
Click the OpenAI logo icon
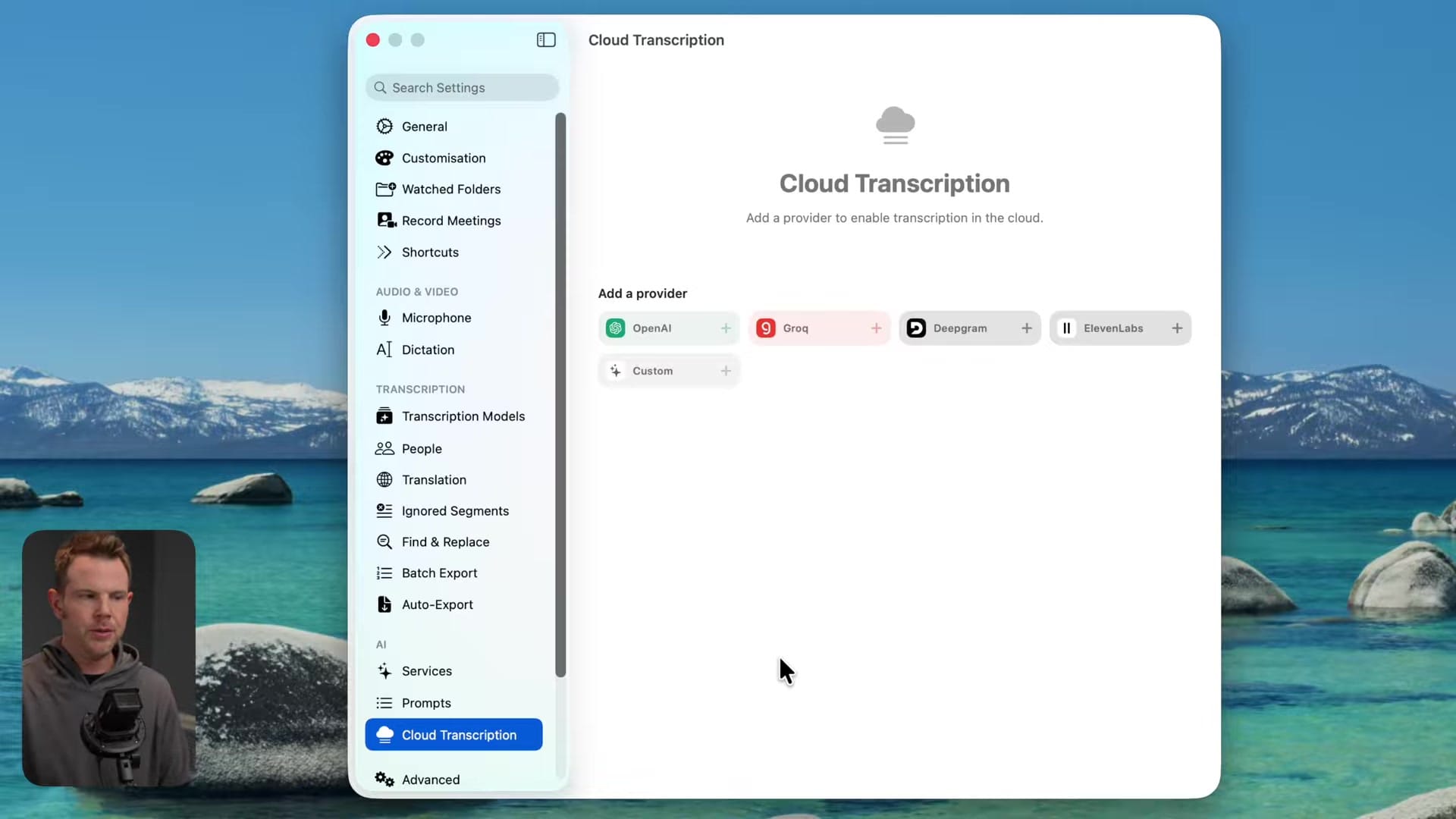[x=616, y=328]
